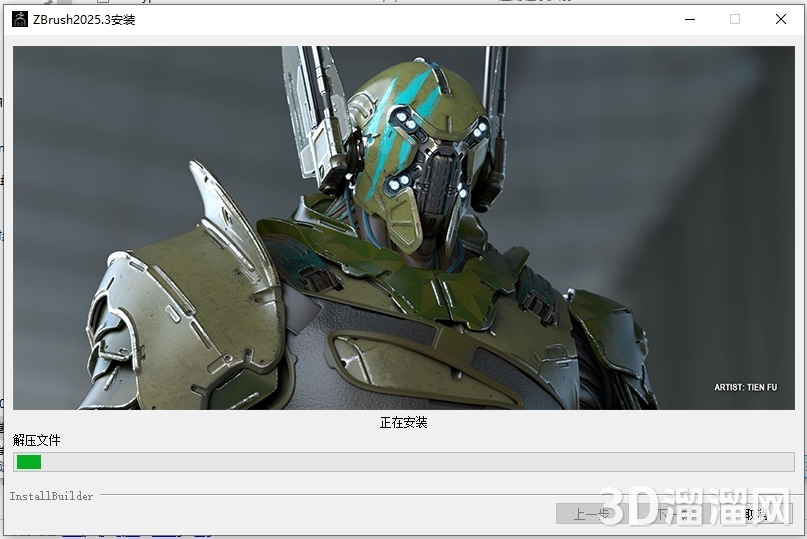Click the robot splash artwork image
The image size is (807, 539).
(404, 228)
